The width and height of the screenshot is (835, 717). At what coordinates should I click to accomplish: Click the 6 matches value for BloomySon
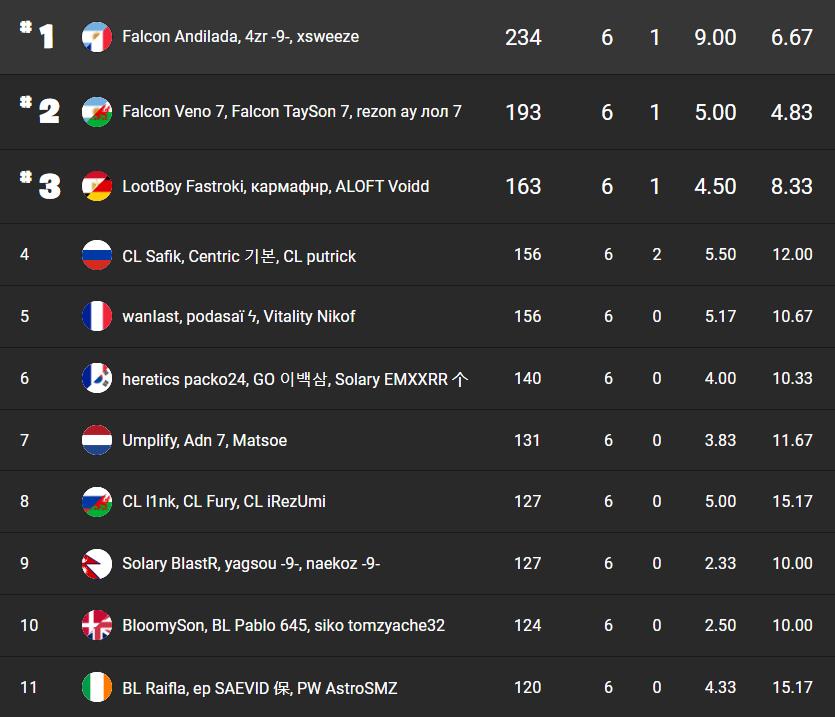[607, 625]
